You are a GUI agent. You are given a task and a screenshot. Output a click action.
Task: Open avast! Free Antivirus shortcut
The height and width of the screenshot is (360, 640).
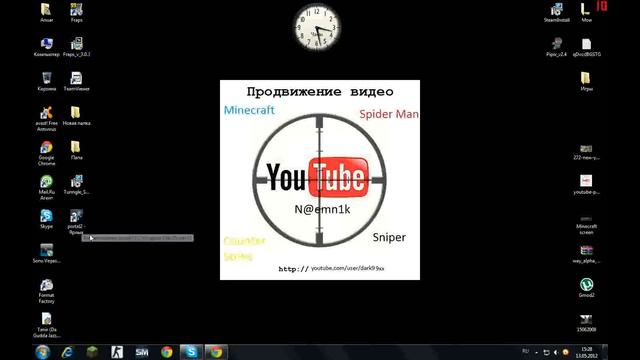(x=47, y=118)
